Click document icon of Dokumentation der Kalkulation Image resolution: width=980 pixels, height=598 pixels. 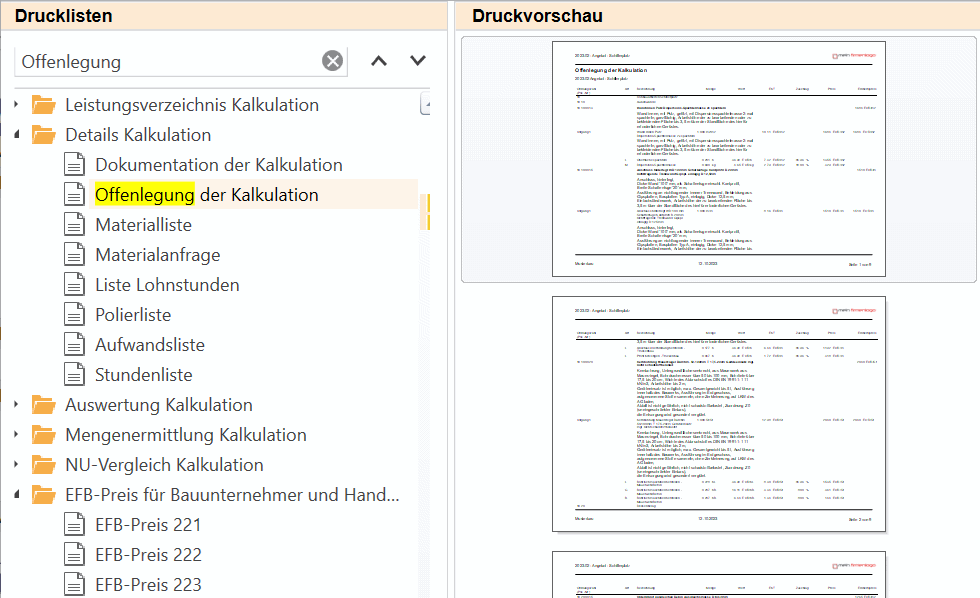click(74, 164)
